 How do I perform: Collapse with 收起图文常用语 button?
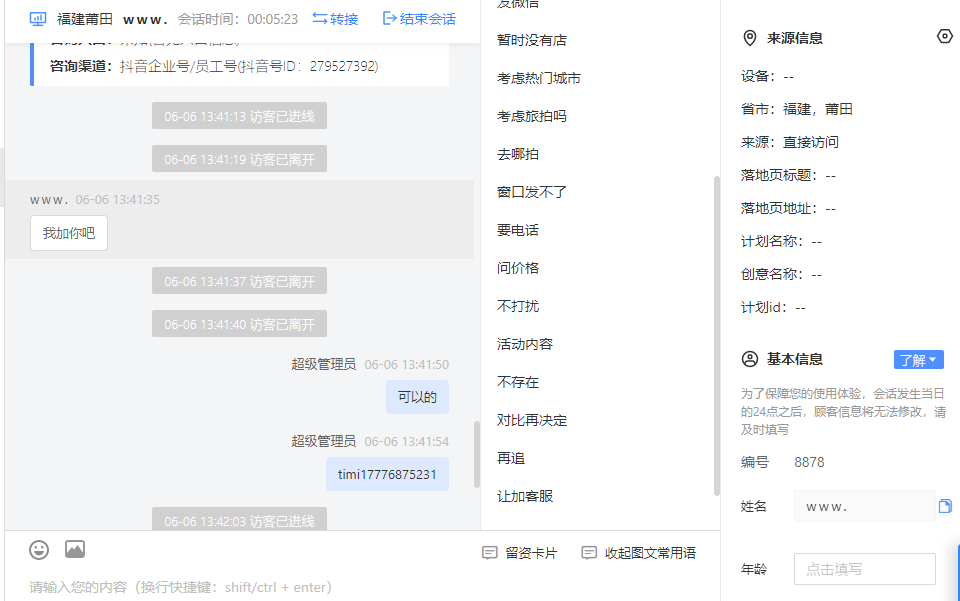(639, 553)
